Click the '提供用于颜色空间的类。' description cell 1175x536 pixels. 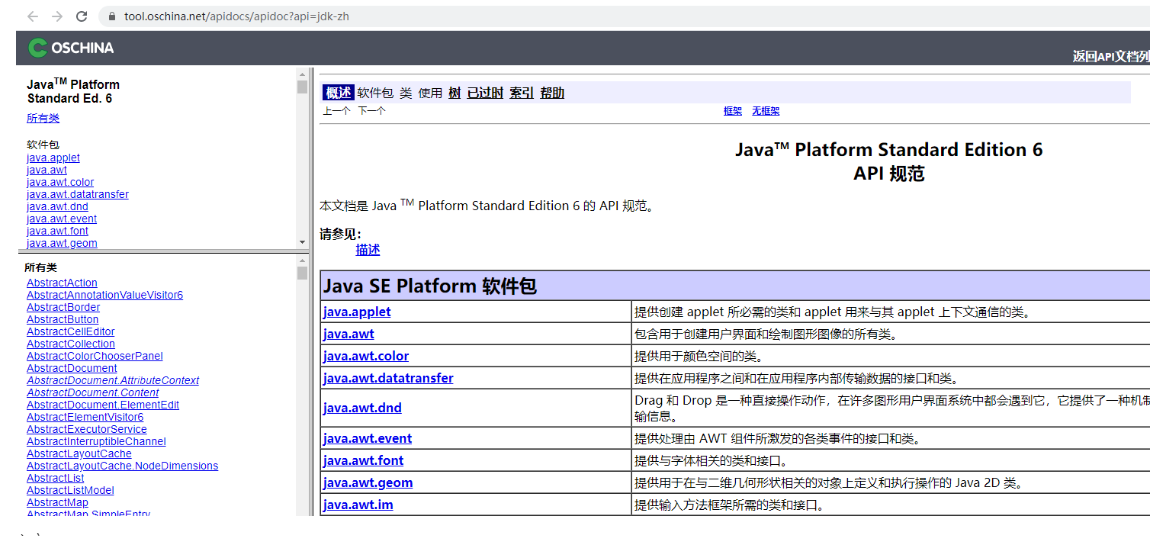[x=892, y=356]
